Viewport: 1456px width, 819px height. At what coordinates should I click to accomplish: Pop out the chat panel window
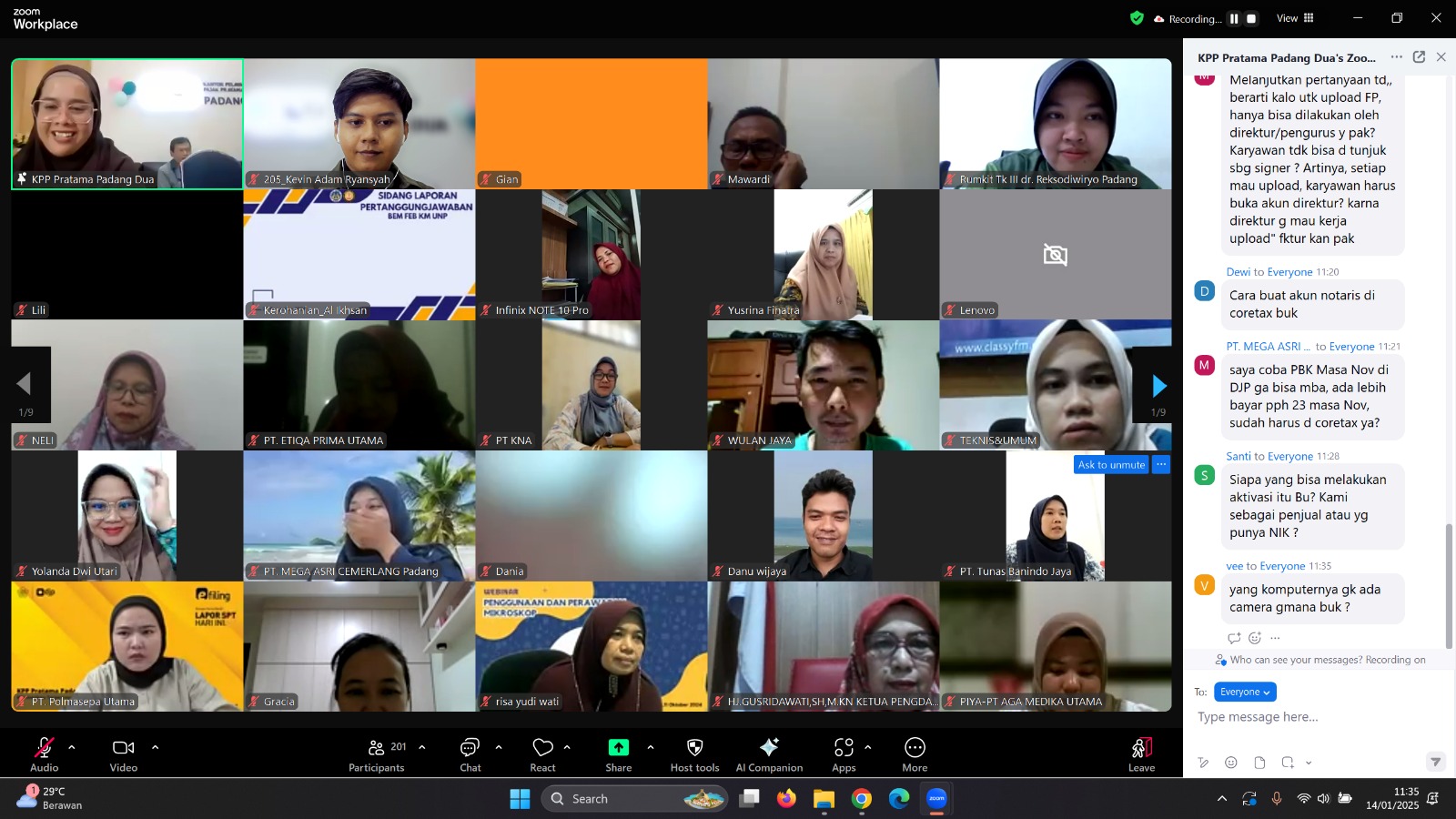pyautogui.click(x=1419, y=57)
